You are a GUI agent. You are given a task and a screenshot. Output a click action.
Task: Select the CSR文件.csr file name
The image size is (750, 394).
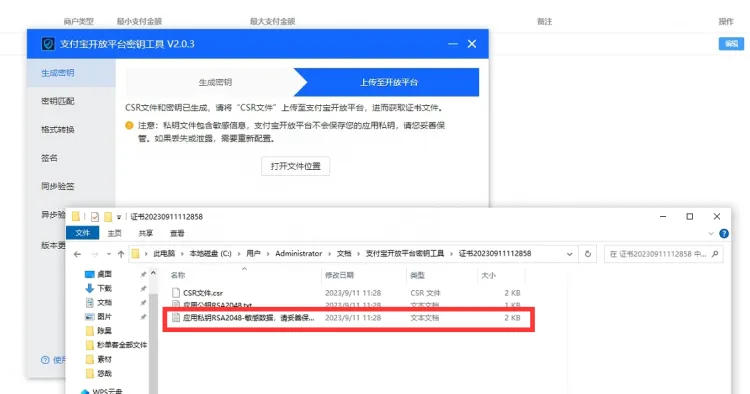click(203, 293)
